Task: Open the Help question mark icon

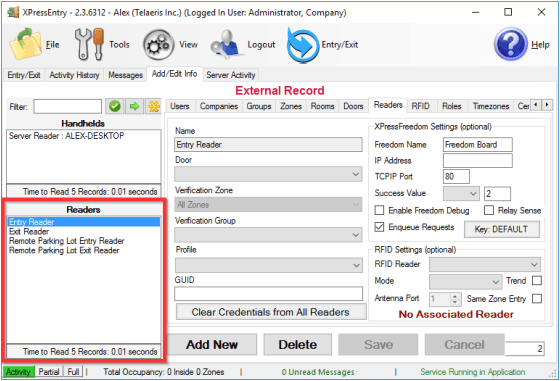Action: coord(511,44)
